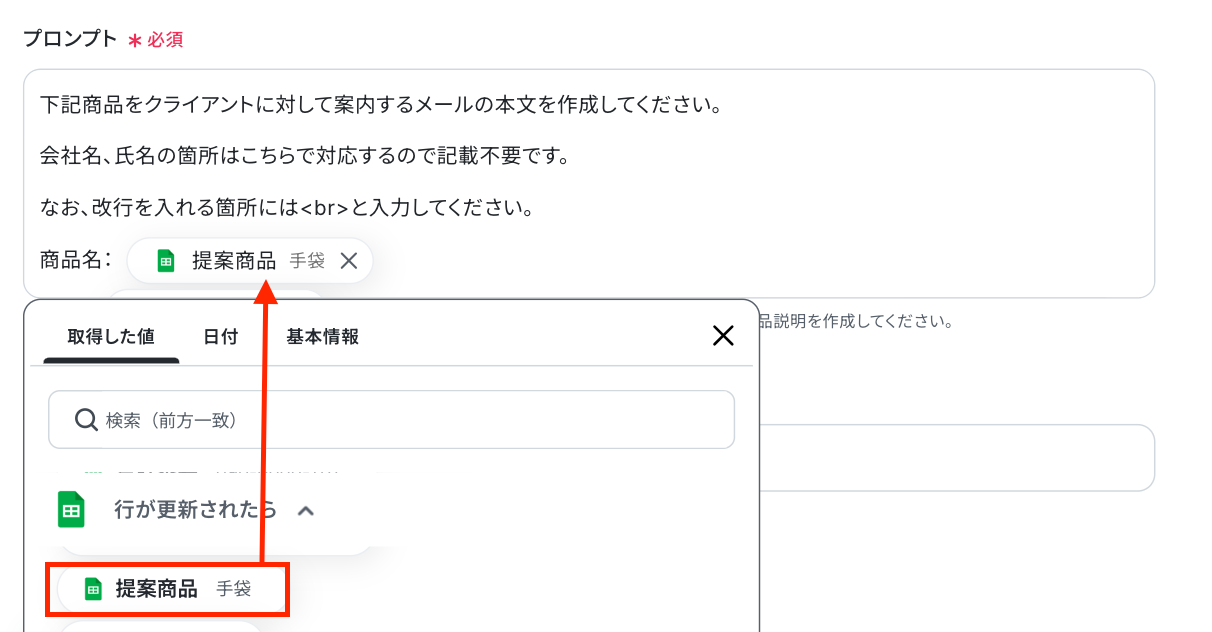
Task: Select 提案商品 手袋 from the value list
Action: [x=168, y=589]
